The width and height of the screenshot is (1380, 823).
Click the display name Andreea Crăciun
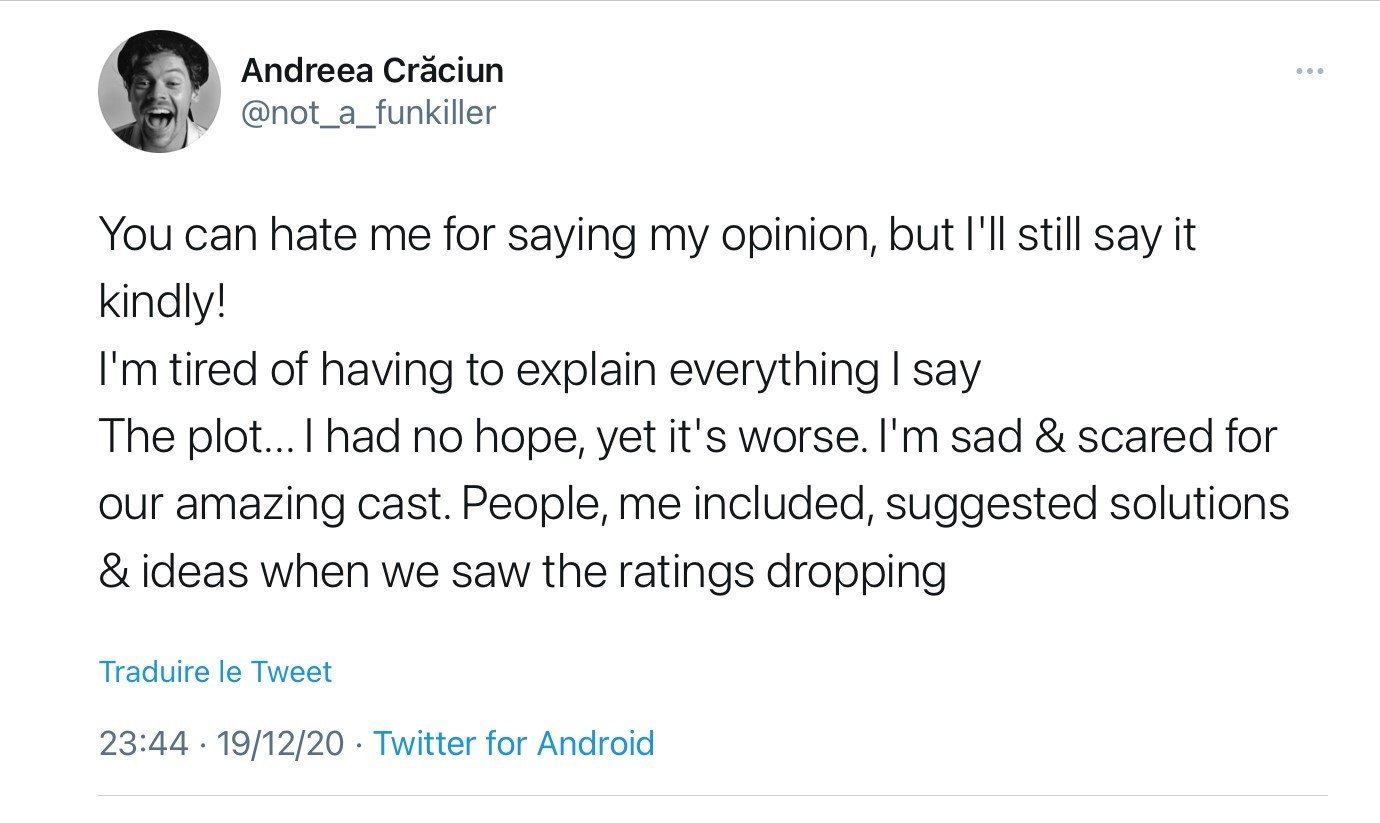372,70
